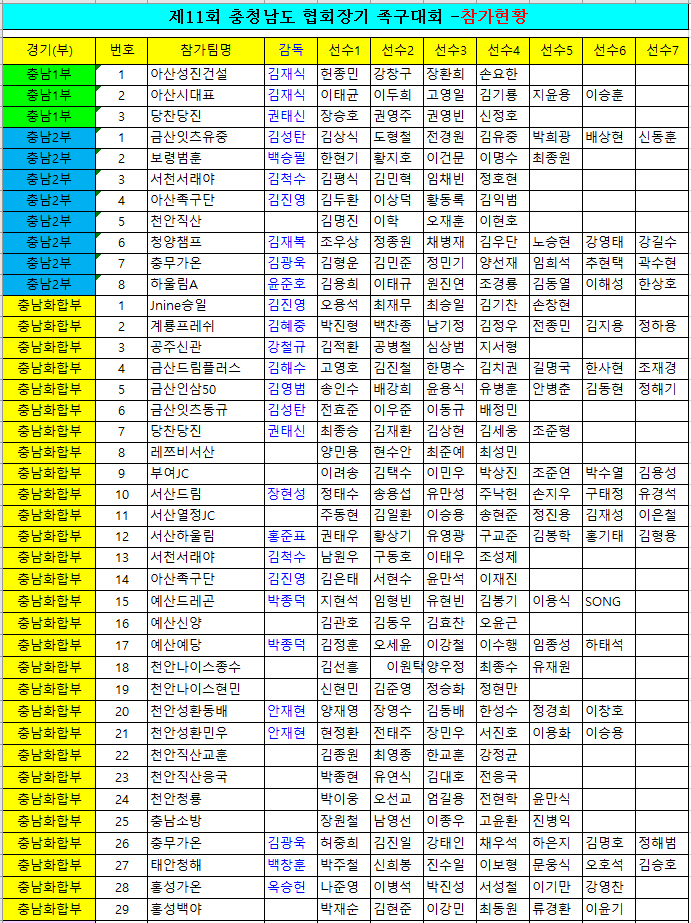Click the 선수7 column header
Image resolution: width=691 pixels, height=923 pixels.
click(662, 51)
